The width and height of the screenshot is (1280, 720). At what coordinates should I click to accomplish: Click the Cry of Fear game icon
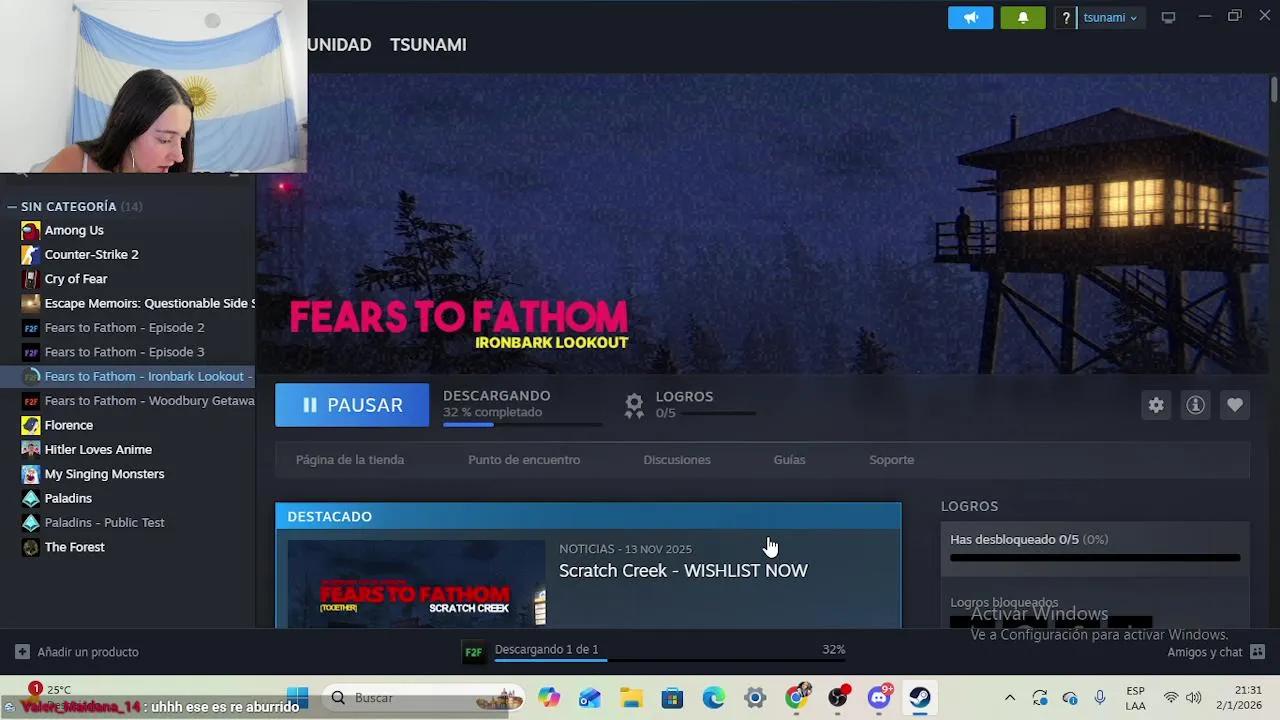(x=31, y=279)
